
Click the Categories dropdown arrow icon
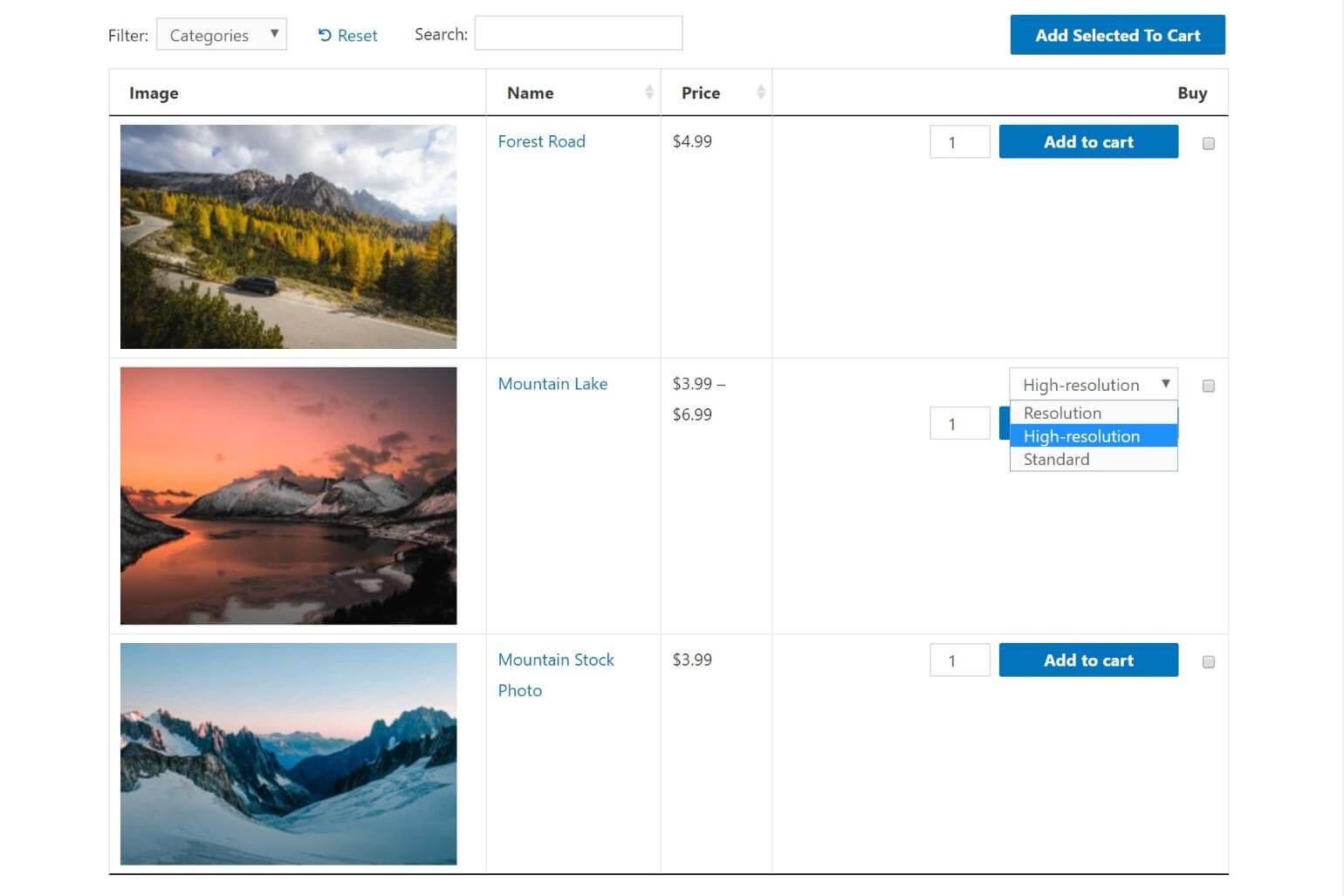(274, 35)
